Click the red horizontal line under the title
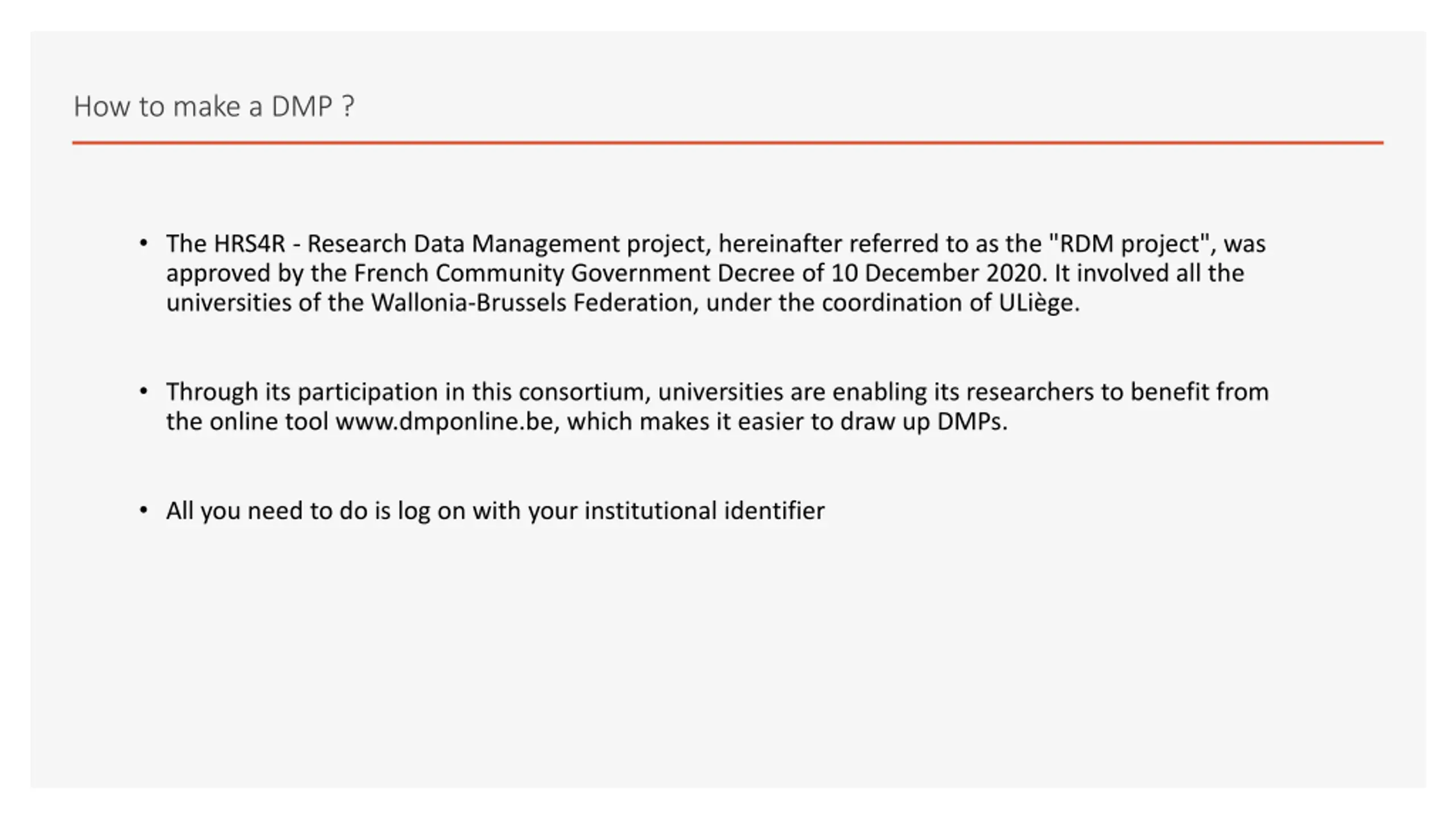 (x=727, y=143)
